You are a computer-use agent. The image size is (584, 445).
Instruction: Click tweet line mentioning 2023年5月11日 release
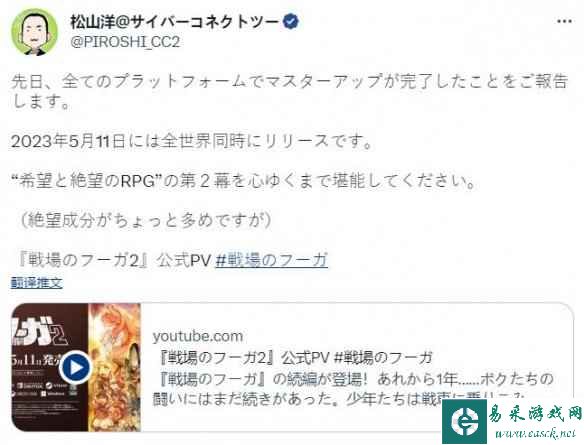click(191, 141)
